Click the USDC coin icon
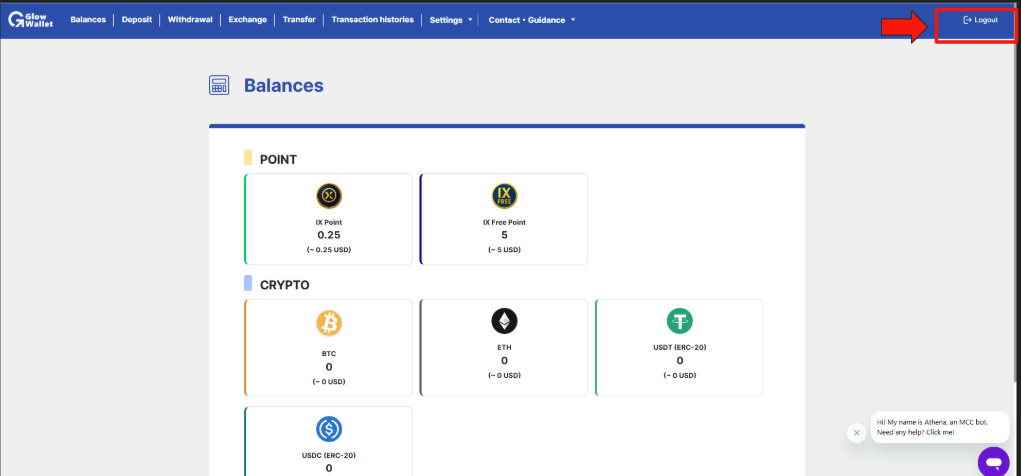Viewport: 1021px width, 476px height. tap(329, 428)
